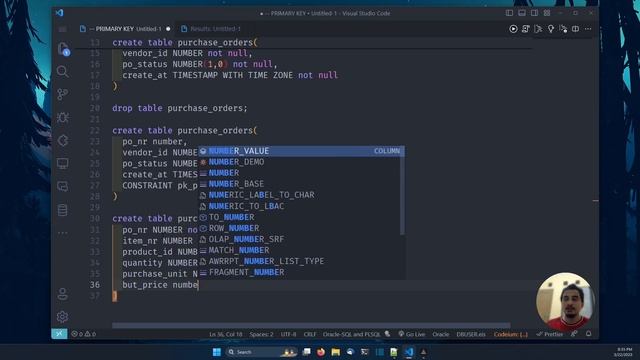Click the run-with-dot icon beside the lightbulb
The height and width of the screenshot is (360, 640).
point(563,29)
